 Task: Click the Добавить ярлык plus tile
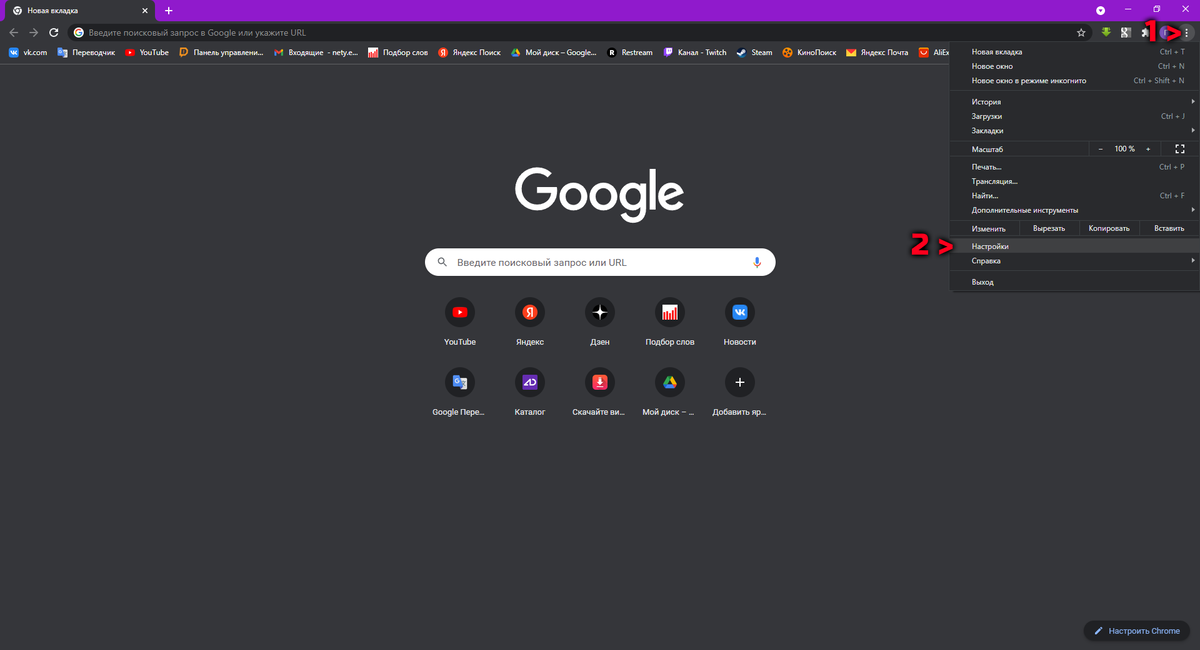pos(740,392)
